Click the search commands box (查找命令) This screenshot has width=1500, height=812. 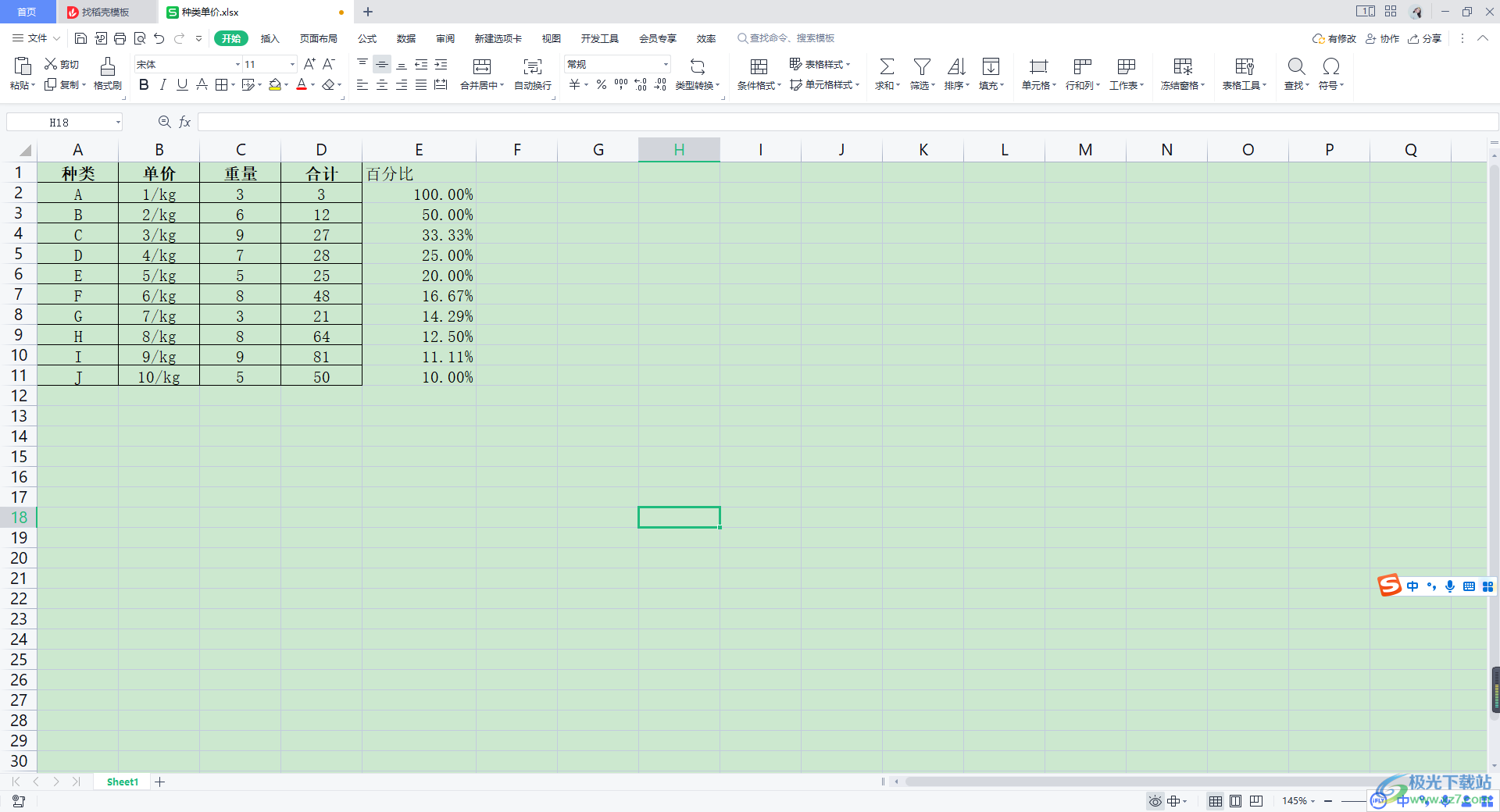(x=786, y=38)
